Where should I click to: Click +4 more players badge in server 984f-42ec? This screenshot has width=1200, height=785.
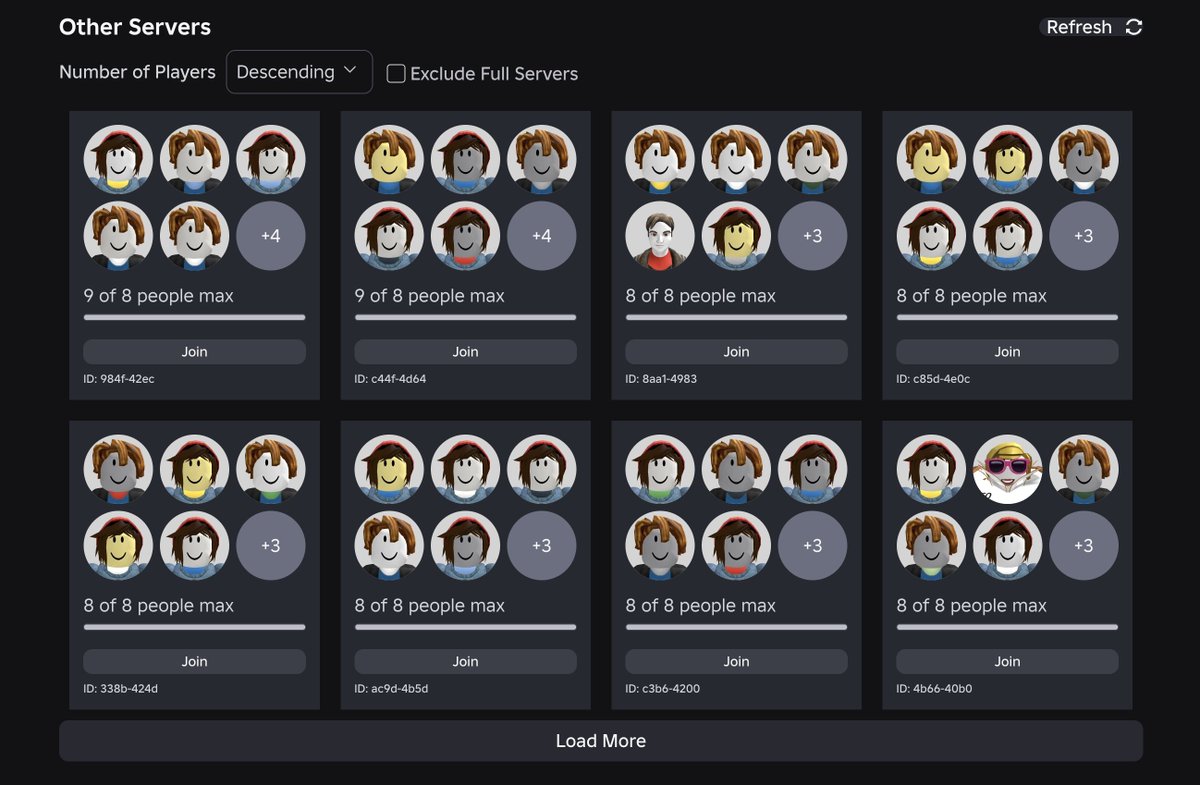click(x=271, y=236)
